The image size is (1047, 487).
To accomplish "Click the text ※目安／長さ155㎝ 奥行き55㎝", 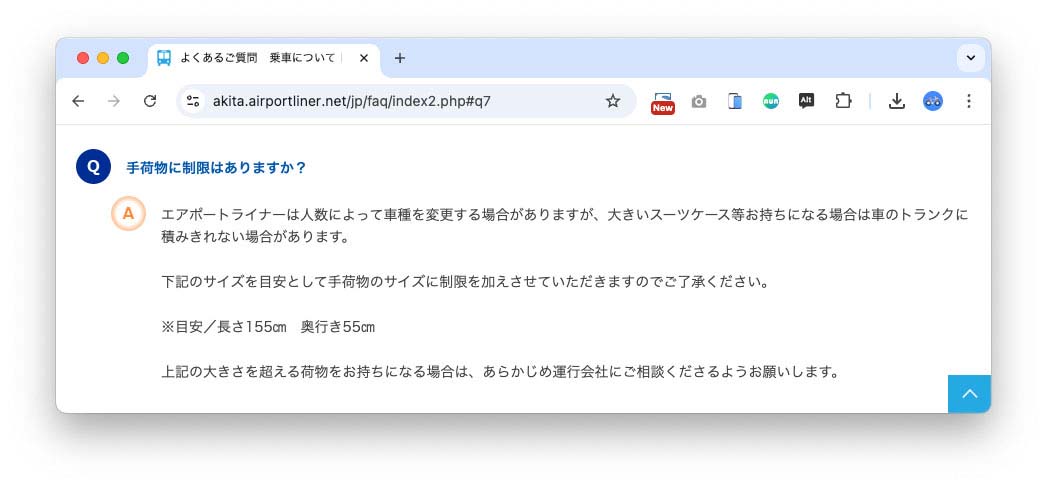I will [x=268, y=327].
